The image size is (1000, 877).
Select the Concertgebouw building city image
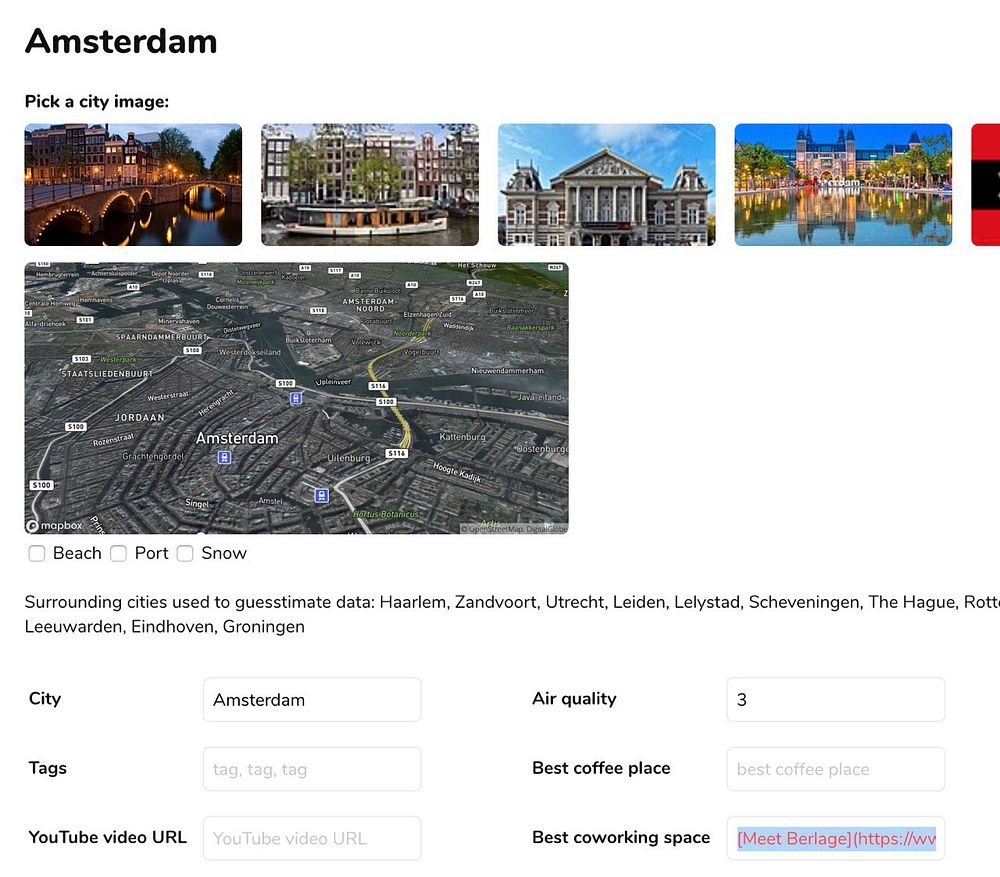pos(607,184)
